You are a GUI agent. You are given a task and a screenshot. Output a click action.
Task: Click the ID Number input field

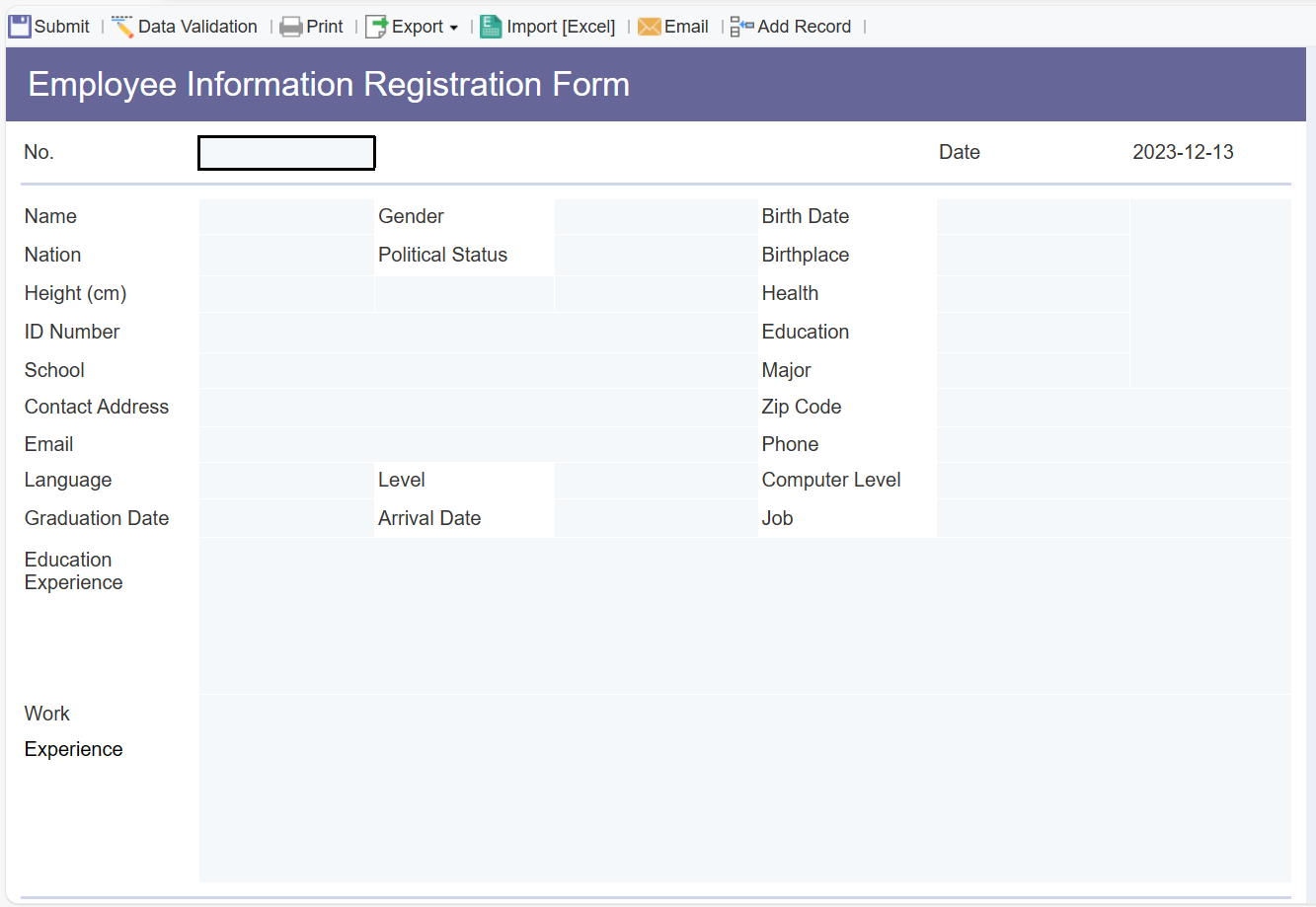pyautogui.click(x=478, y=333)
